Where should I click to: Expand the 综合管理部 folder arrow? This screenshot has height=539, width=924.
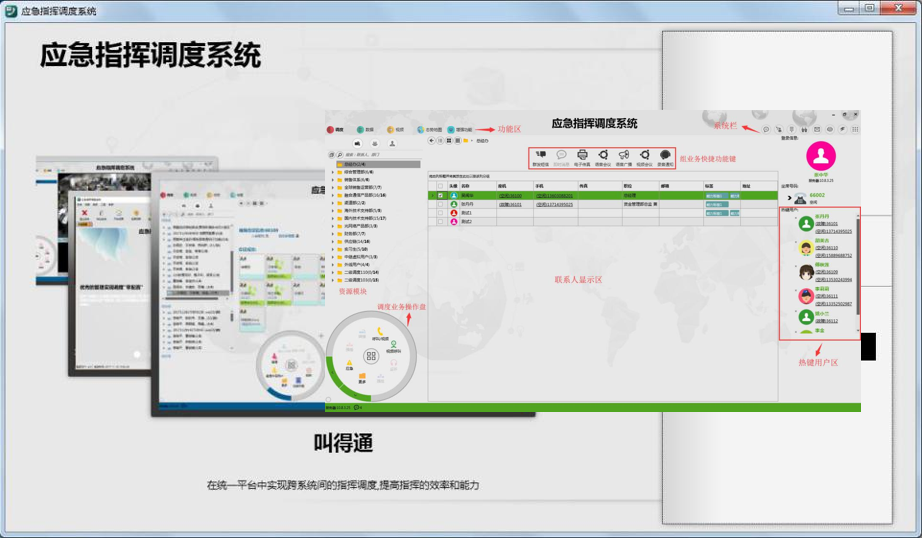(332, 172)
